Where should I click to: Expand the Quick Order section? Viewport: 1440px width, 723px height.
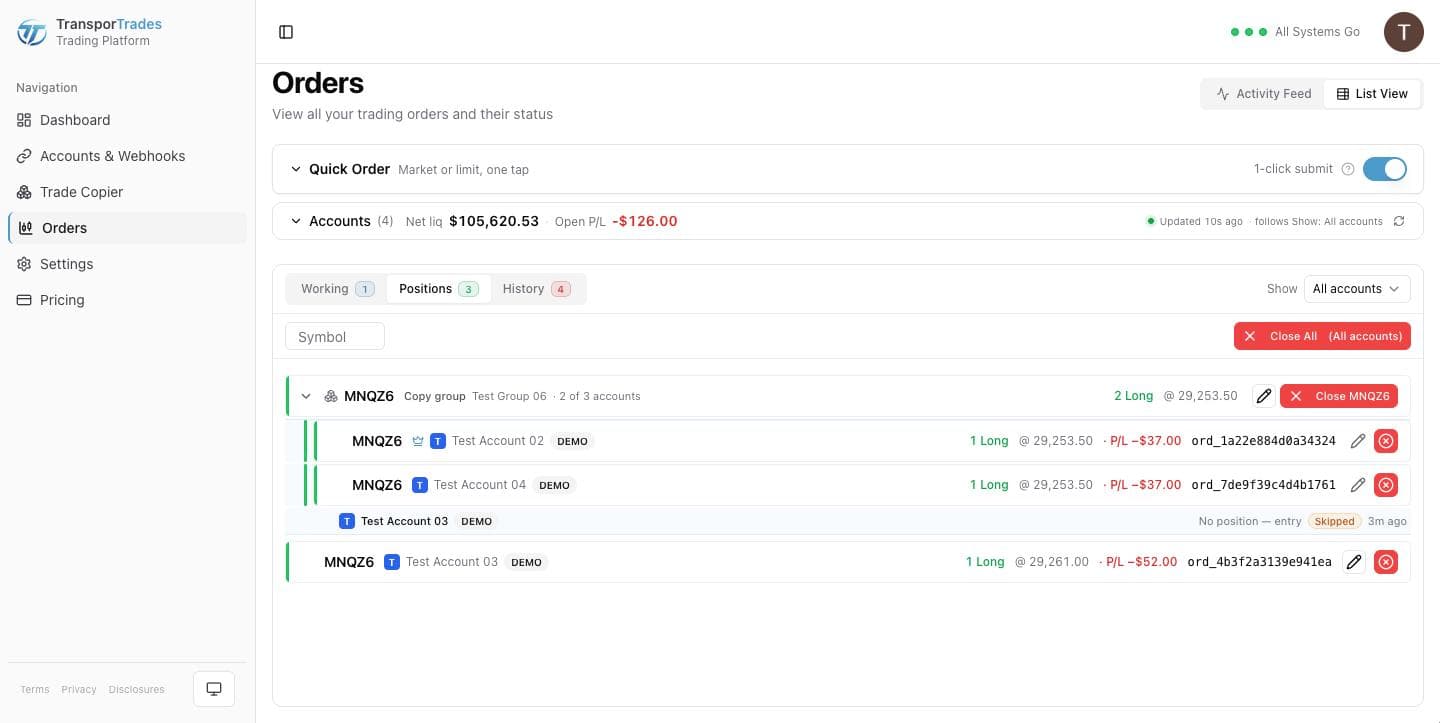coord(296,169)
